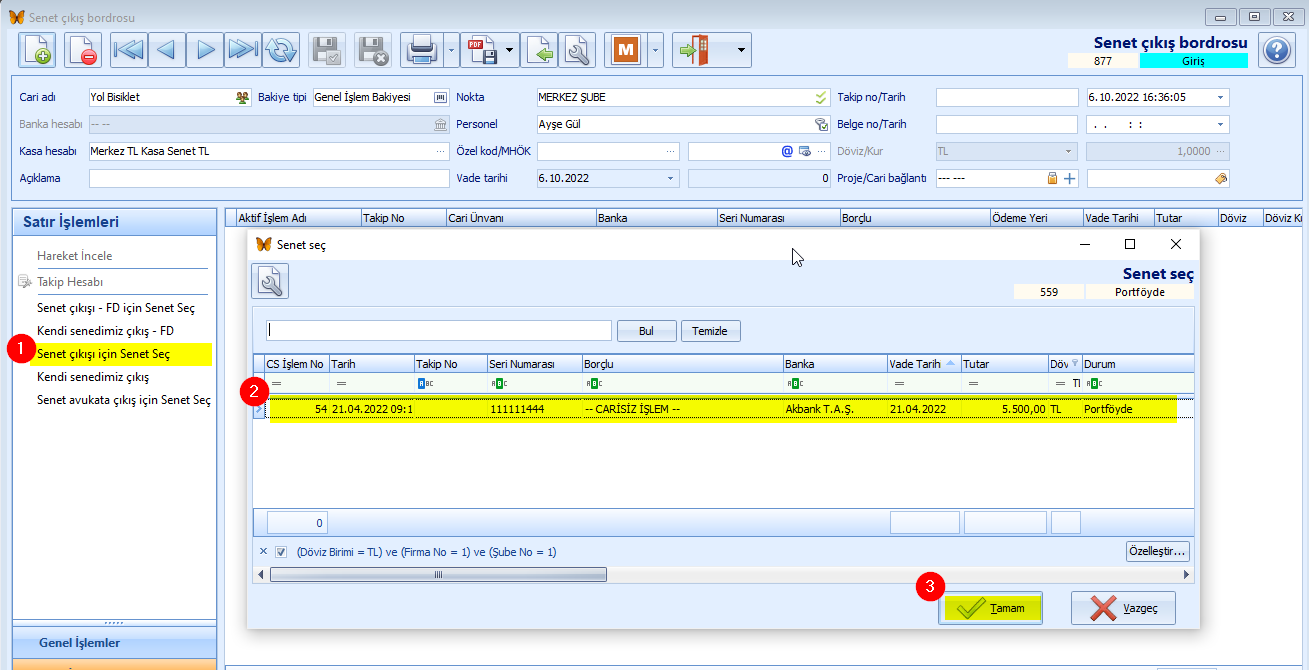1309x670 pixels.
Task: Select 'Senet çıkışı - FD için Senet Seç'
Action: click(x=116, y=308)
